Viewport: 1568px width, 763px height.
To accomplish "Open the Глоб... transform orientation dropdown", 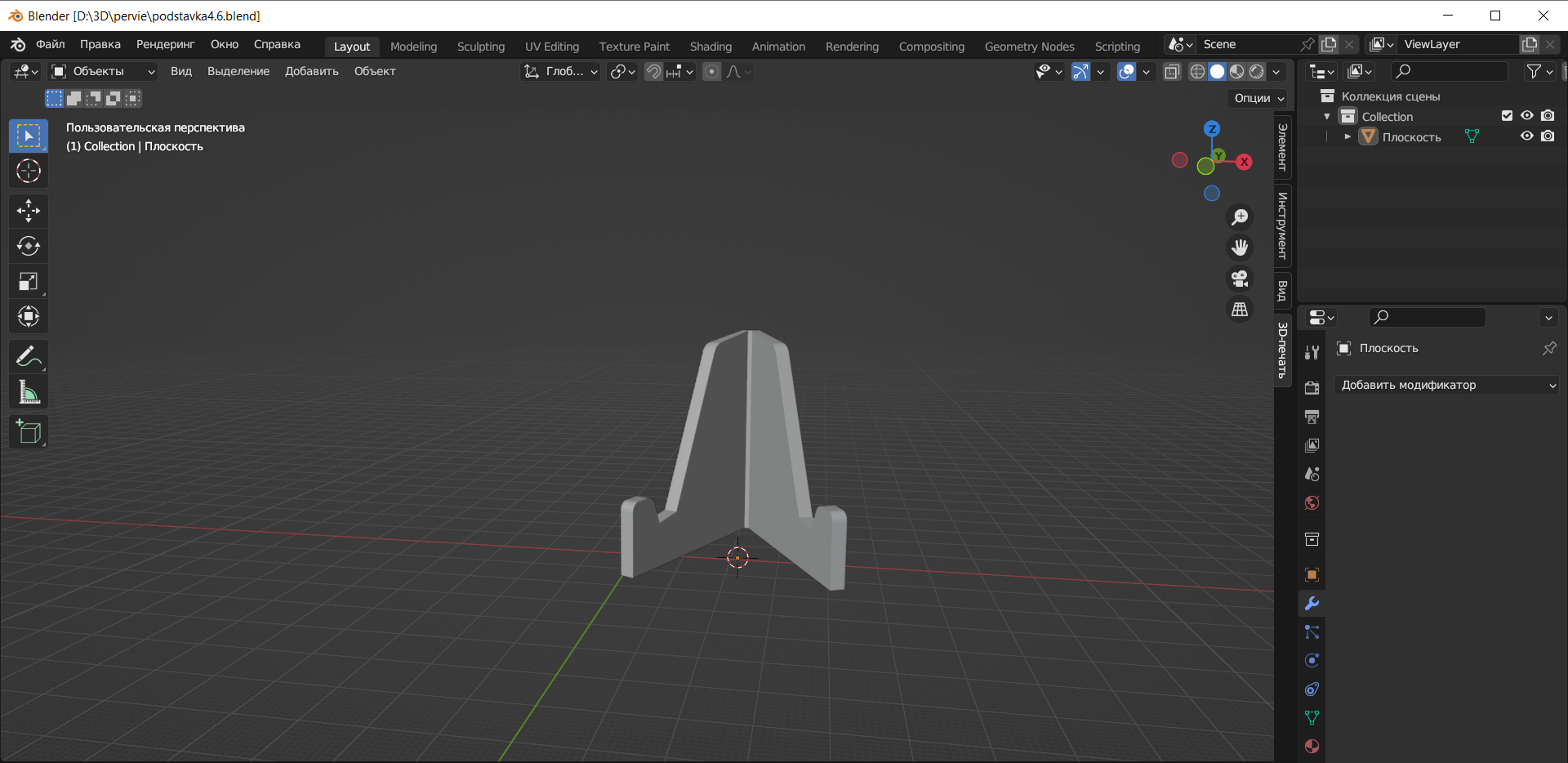I will point(561,72).
